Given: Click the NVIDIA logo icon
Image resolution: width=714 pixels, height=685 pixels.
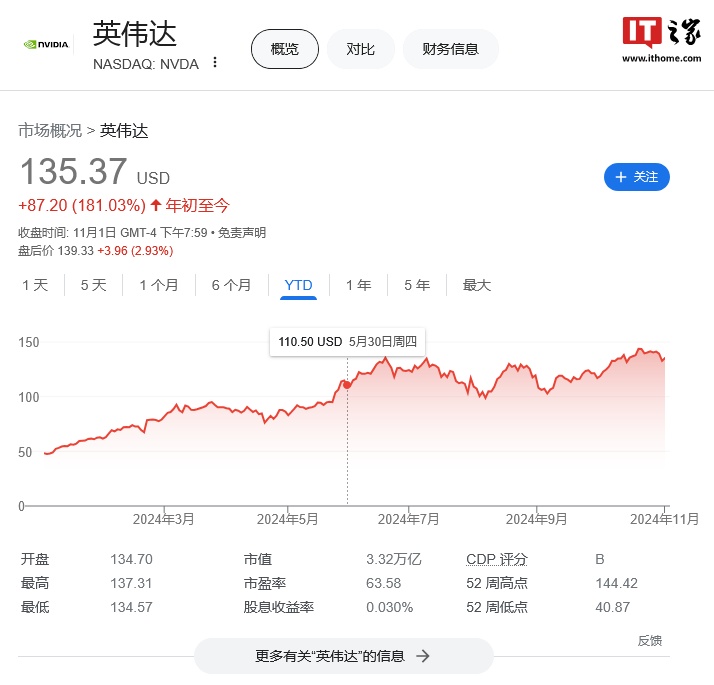Looking at the screenshot, I should (x=46, y=45).
